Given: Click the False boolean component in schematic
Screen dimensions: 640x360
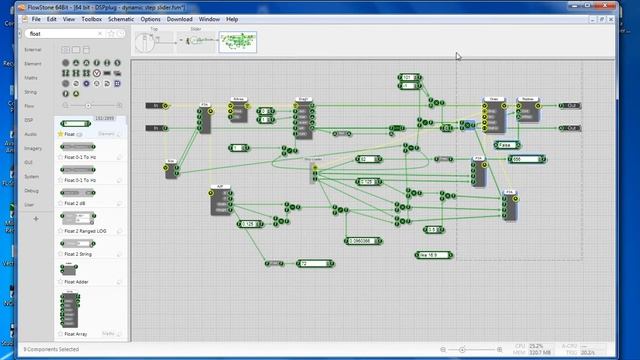Looking at the screenshot, I should click(x=507, y=145).
